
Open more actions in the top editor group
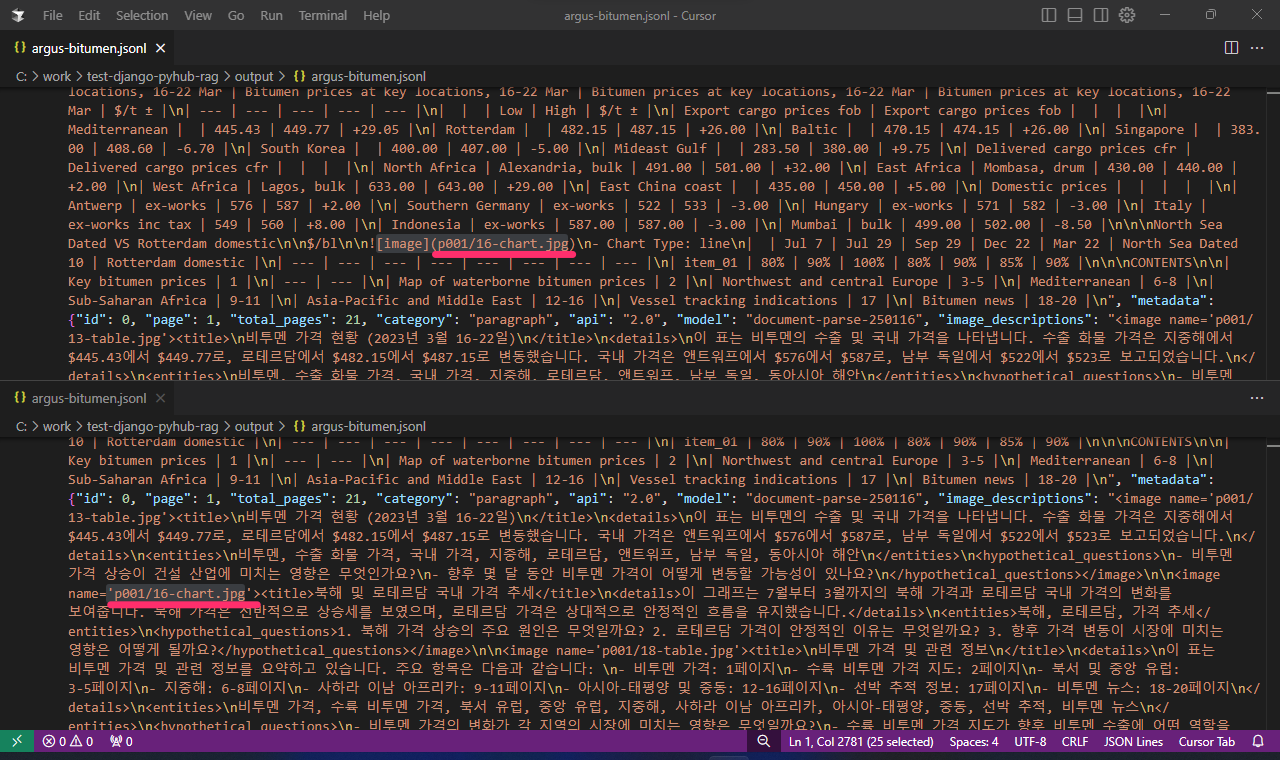click(x=1257, y=47)
